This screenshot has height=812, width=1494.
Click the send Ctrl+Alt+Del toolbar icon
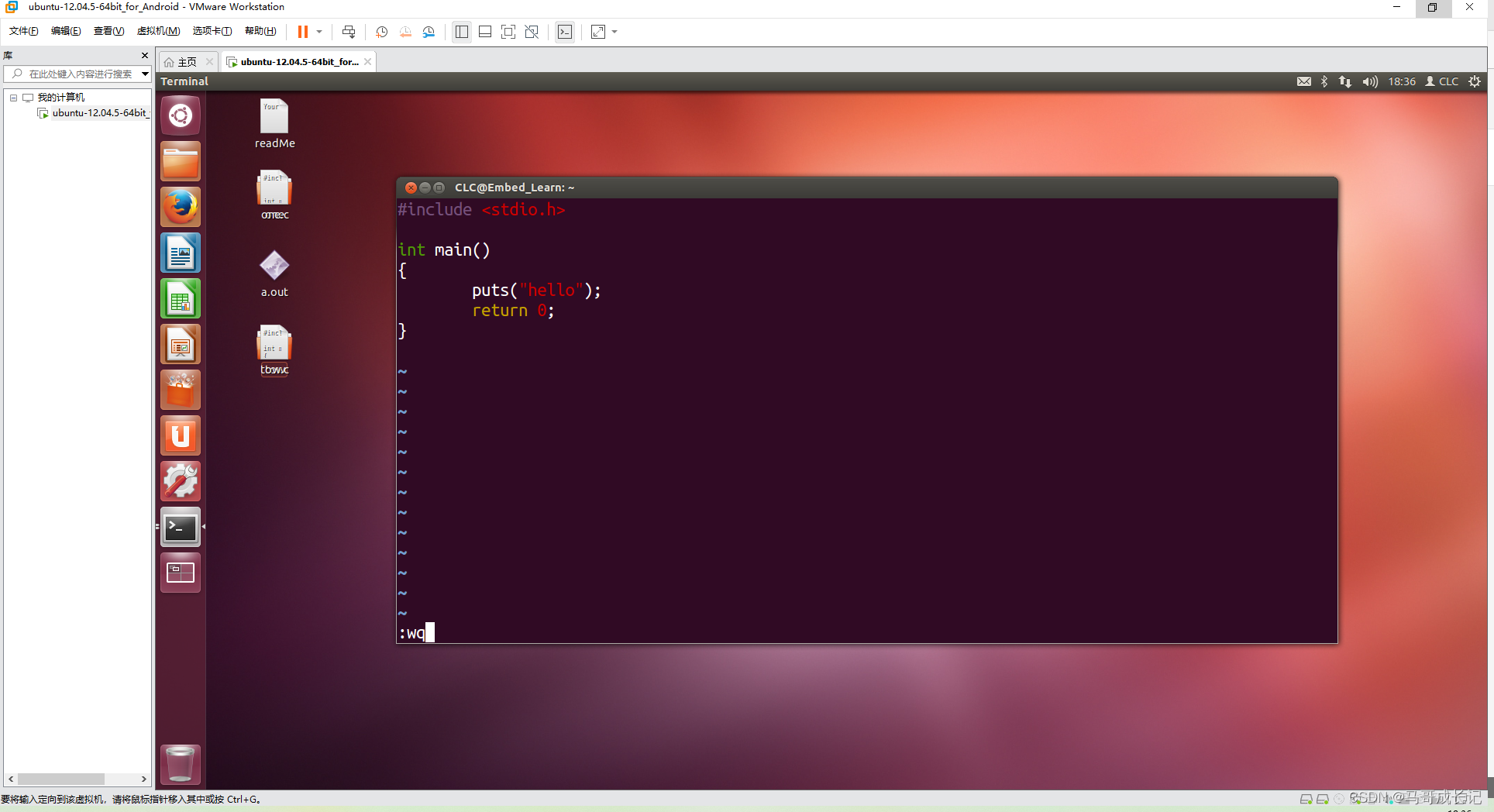click(349, 32)
